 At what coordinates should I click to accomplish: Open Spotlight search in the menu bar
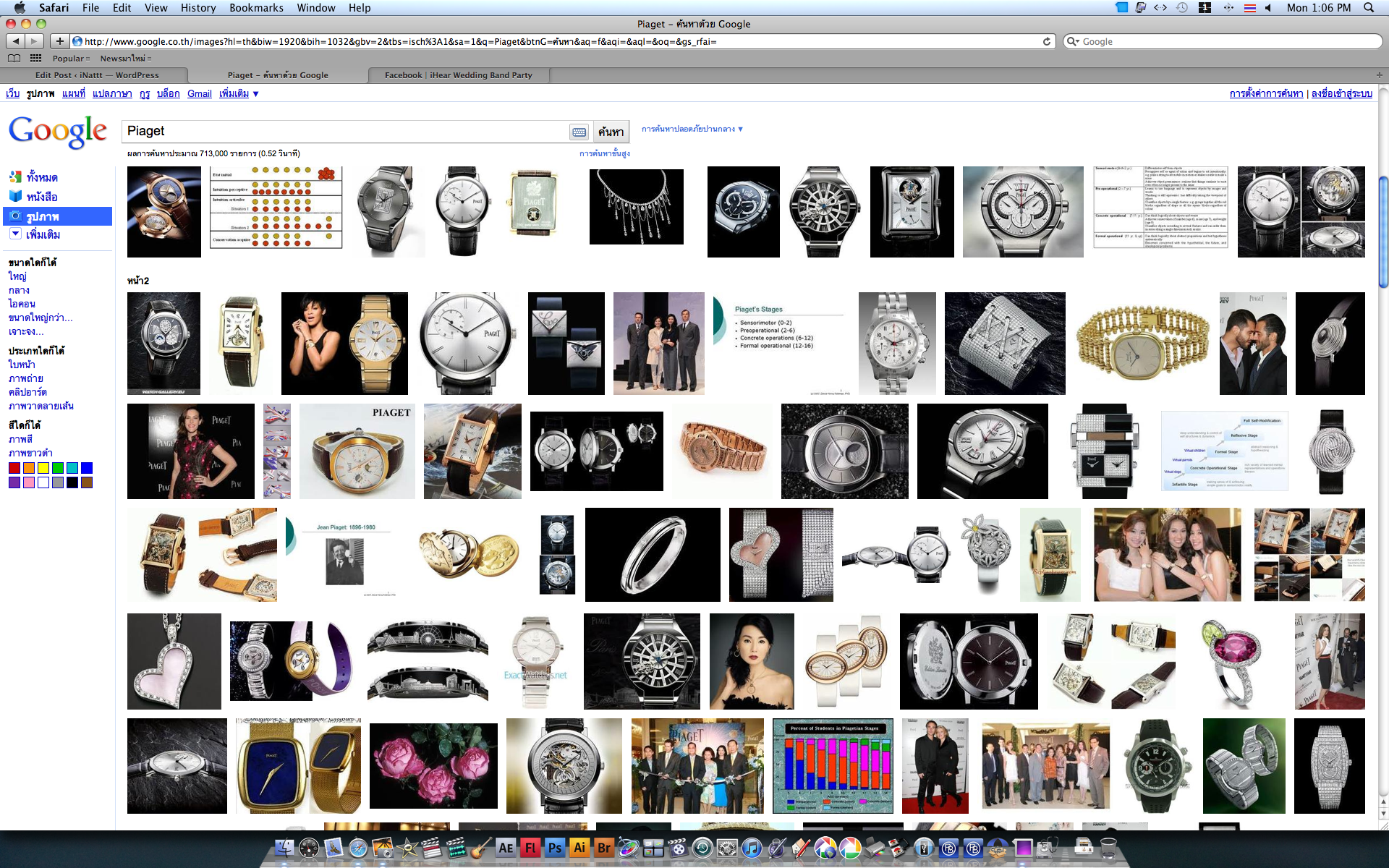coord(1369,7)
